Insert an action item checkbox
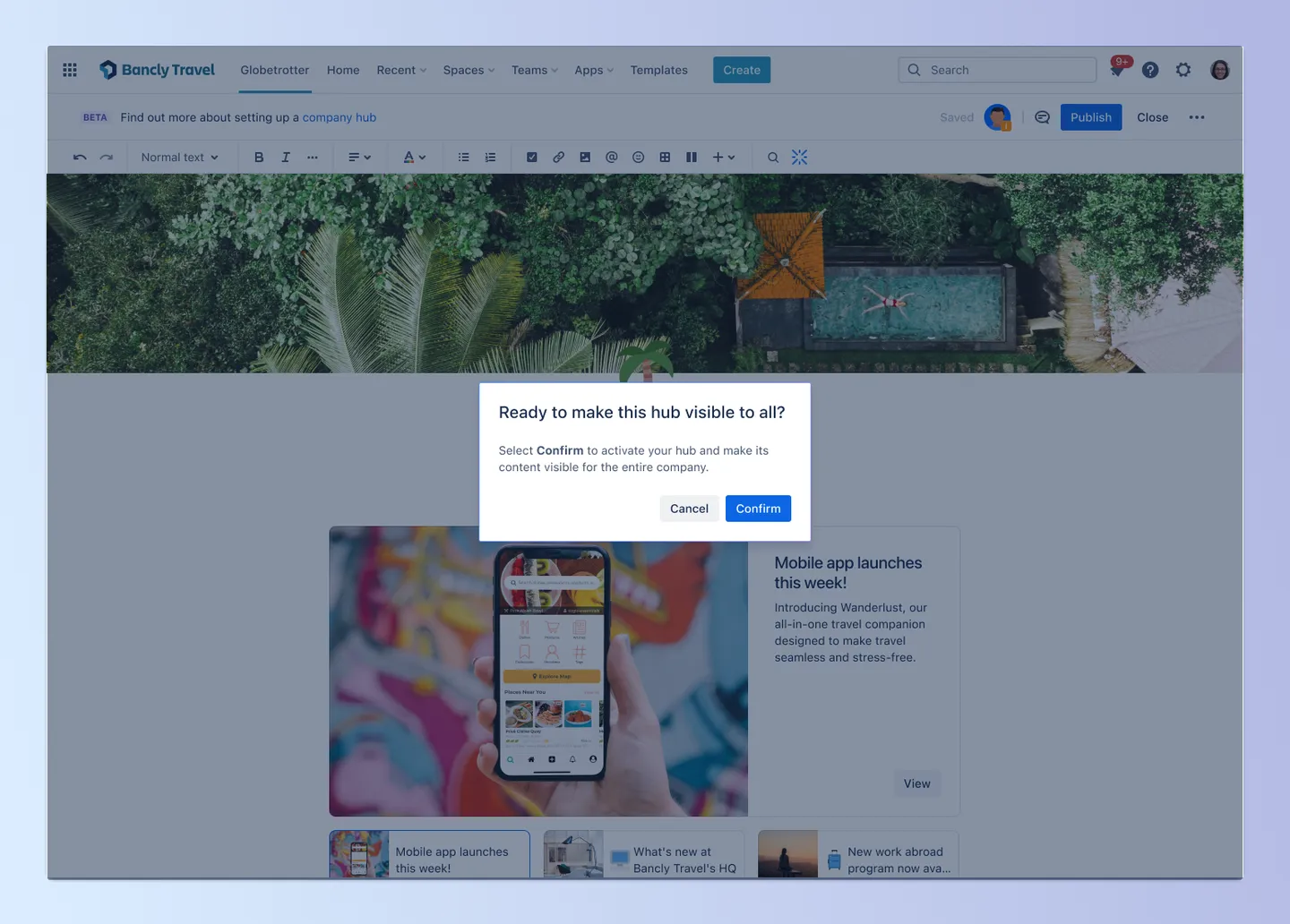The width and height of the screenshot is (1290, 924). point(532,158)
